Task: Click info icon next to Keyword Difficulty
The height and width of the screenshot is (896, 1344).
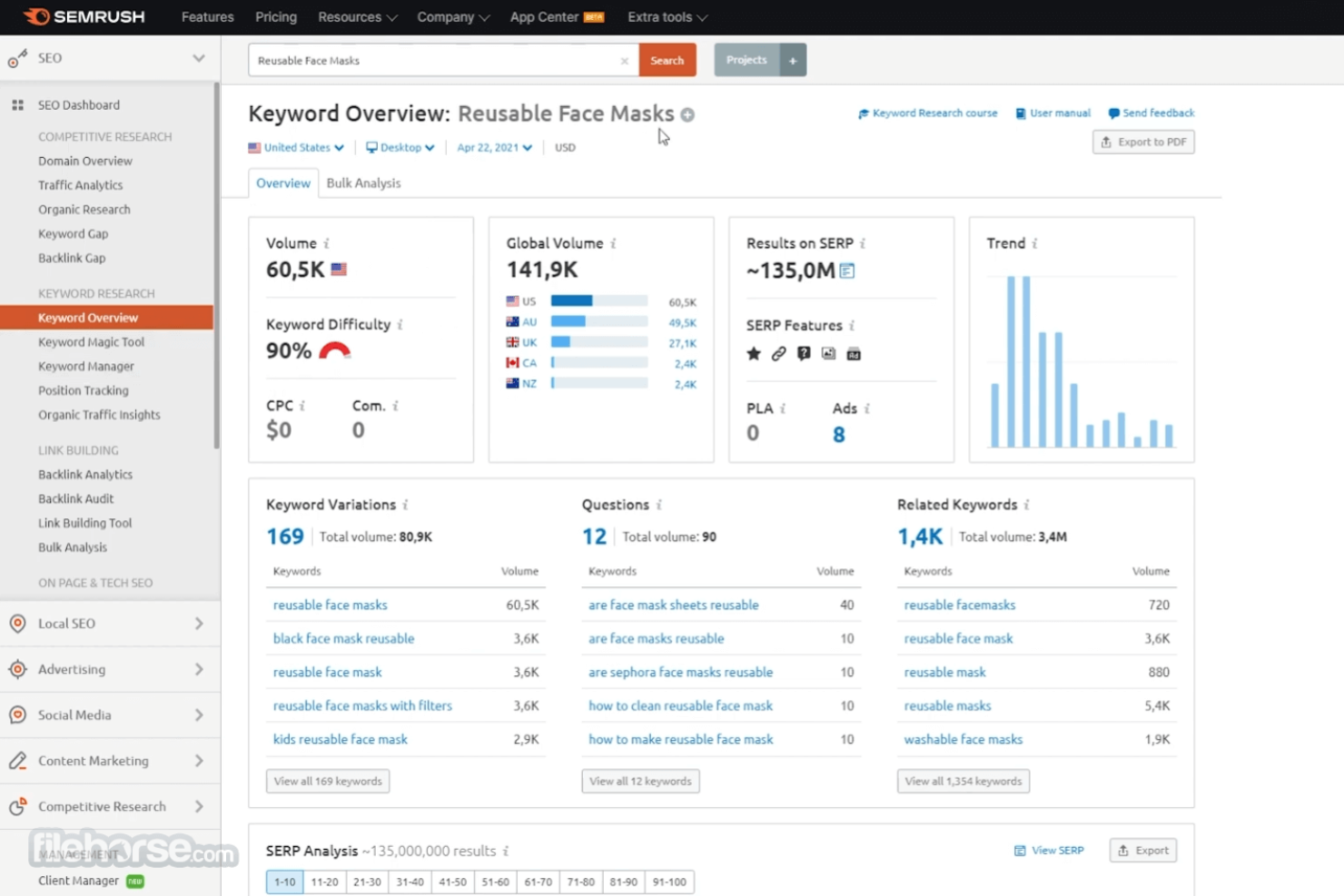Action: 400,324
